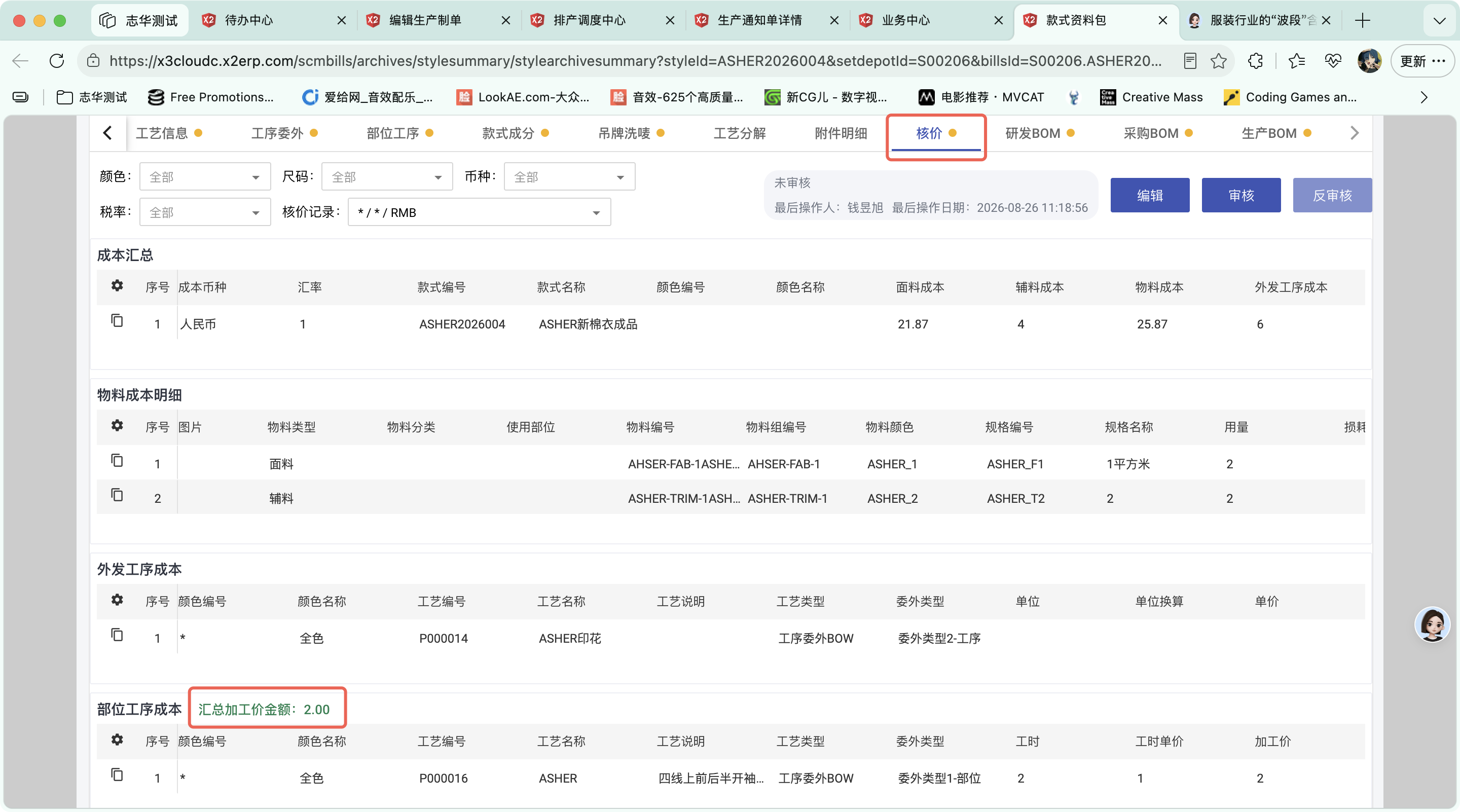Viewport: 1460px width, 812px height.
Task: Go back in browser history
Action: click(20, 61)
